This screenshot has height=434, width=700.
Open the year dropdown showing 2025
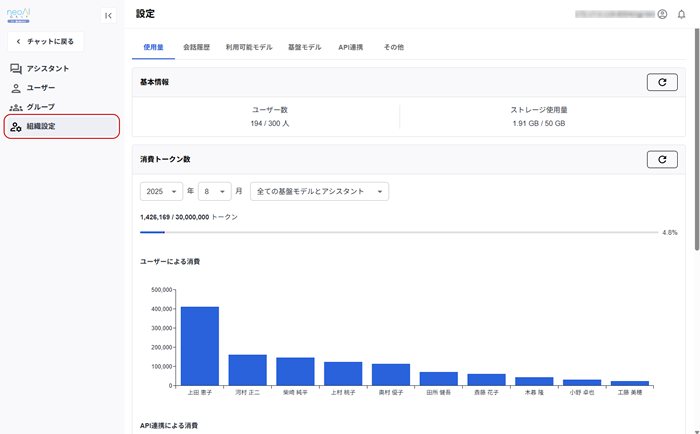162,191
